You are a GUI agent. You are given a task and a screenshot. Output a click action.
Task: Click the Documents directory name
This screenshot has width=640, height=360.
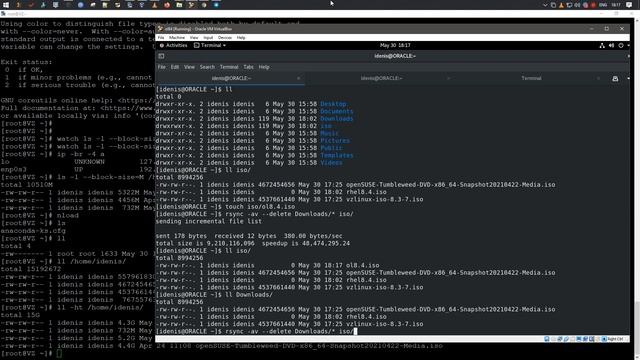click(337, 111)
